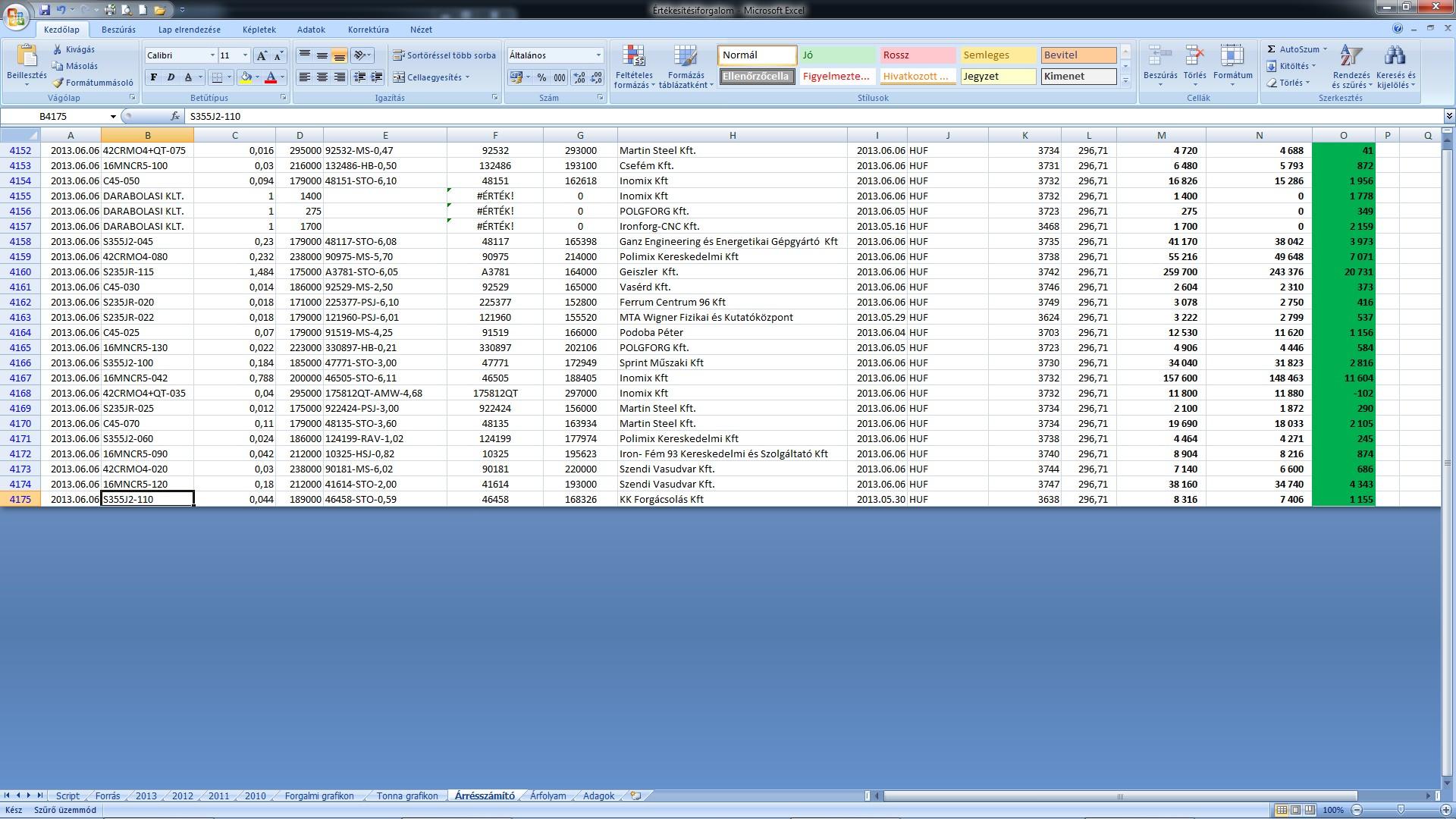Click Törlés delete cells icon

tap(1194, 57)
